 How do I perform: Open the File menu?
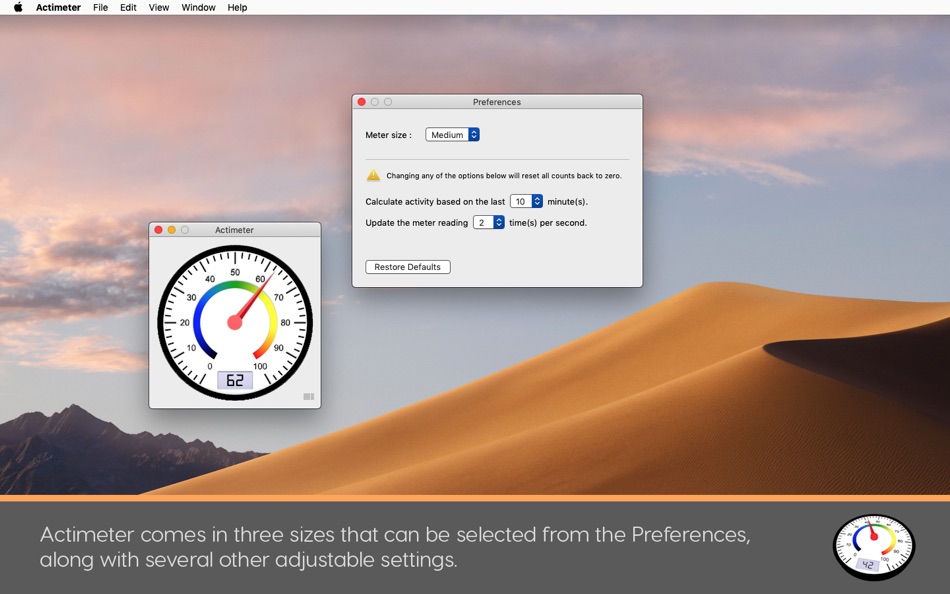pos(101,7)
